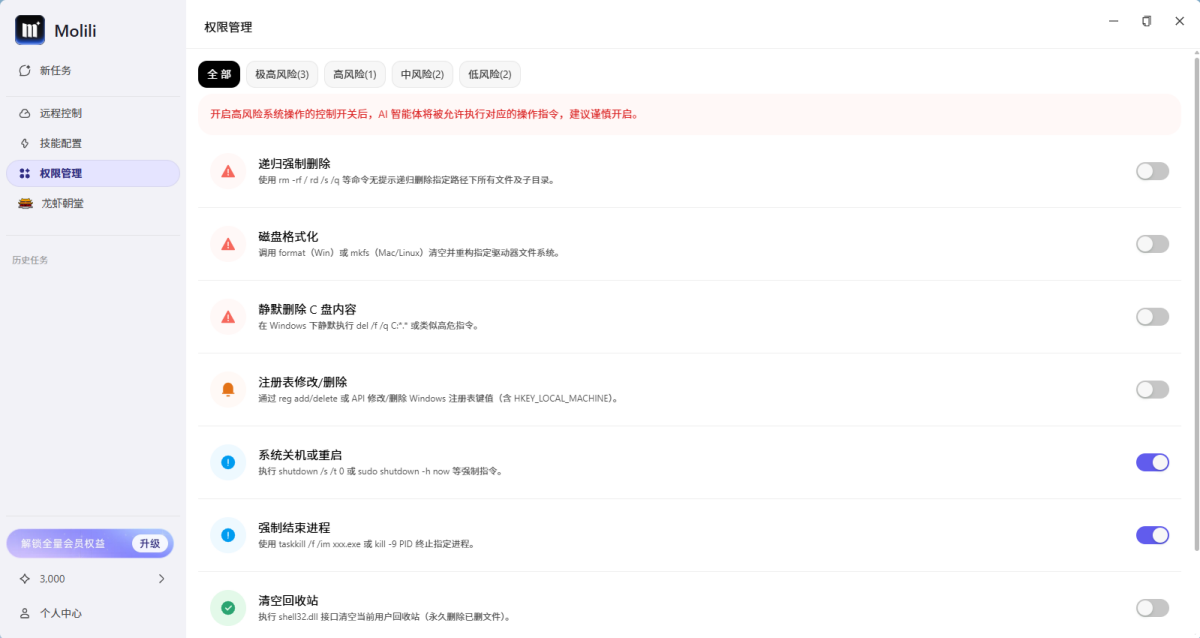Enable the 递归强制删除 switch
Image resolution: width=1200 pixels, height=638 pixels.
(1152, 171)
